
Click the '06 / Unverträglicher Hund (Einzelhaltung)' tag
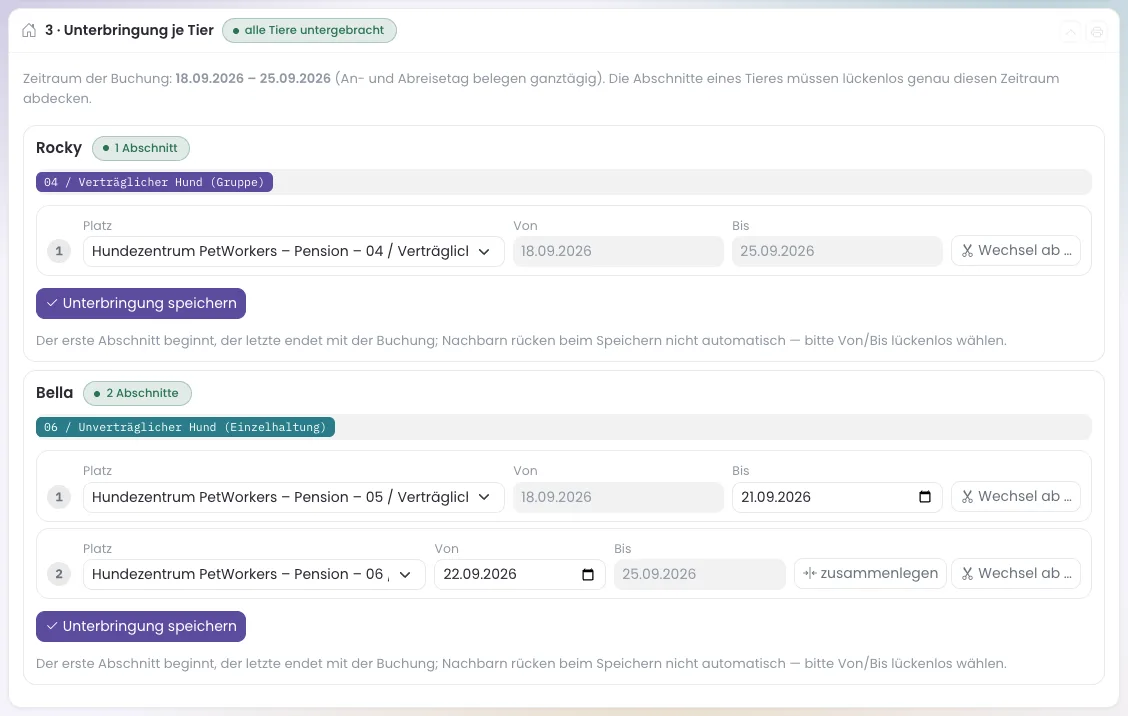(x=185, y=427)
